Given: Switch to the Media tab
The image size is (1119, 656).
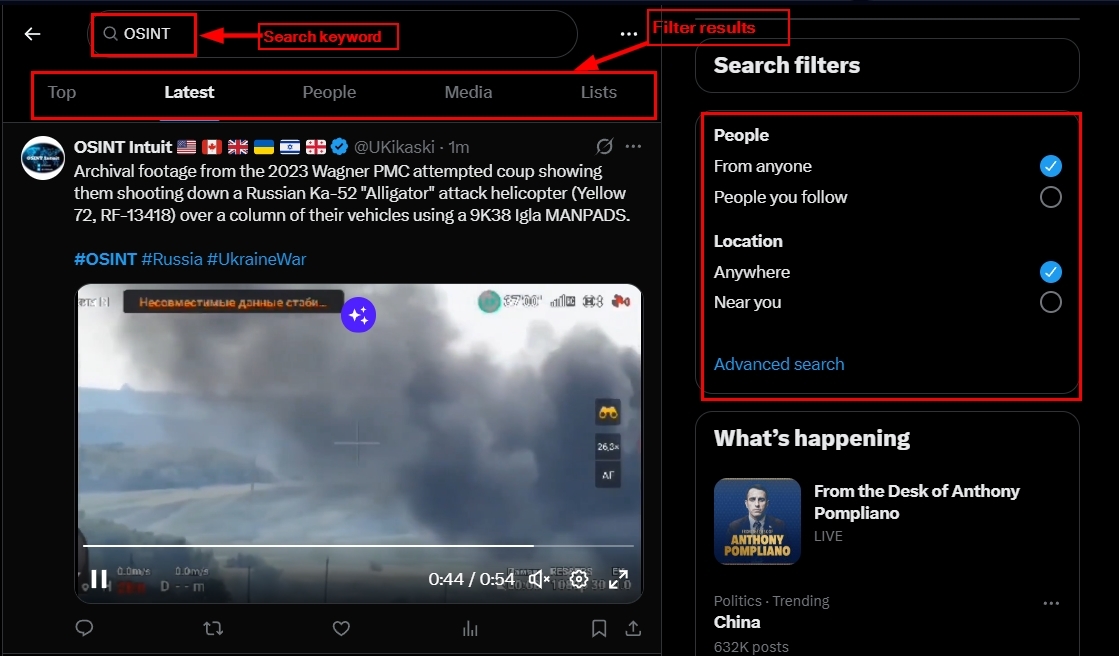Looking at the screenshot, I should (x=468, y=92).
